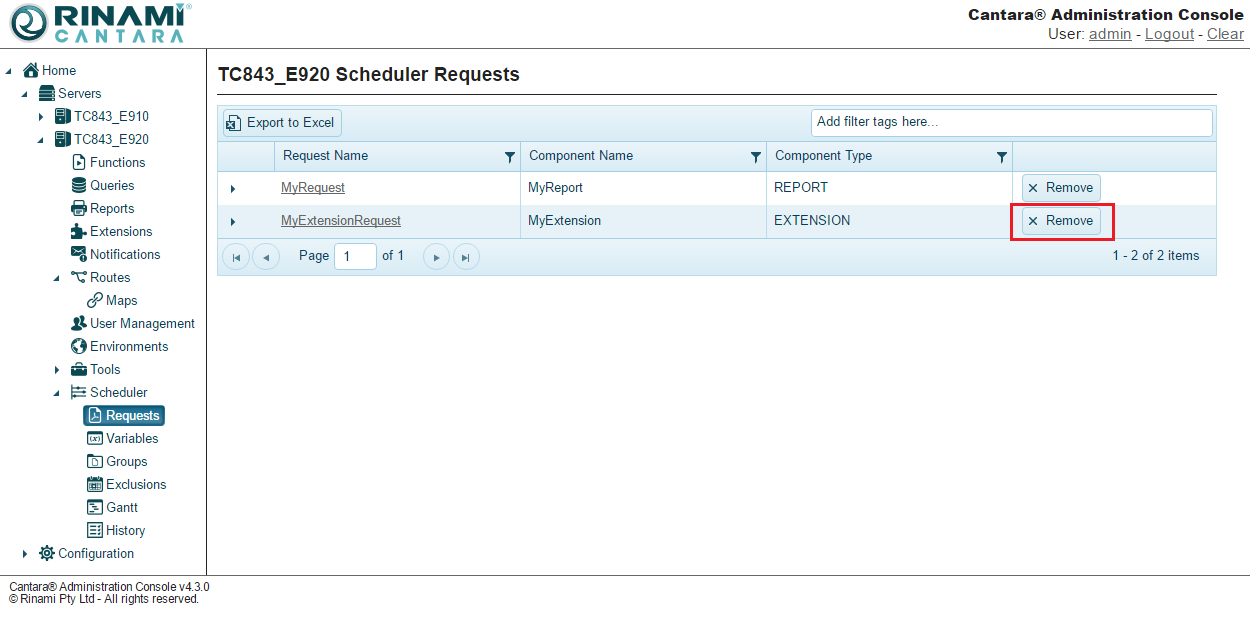The height and width of the screenshot is (619, 1250).
Task: Click the Add filter tags input field
Action: (x=1010, y=122)
